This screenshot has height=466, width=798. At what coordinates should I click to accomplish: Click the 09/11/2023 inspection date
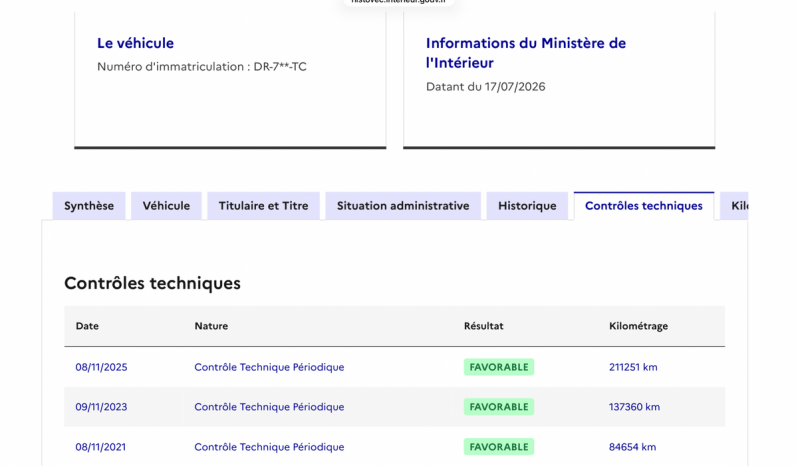(101, 407)
